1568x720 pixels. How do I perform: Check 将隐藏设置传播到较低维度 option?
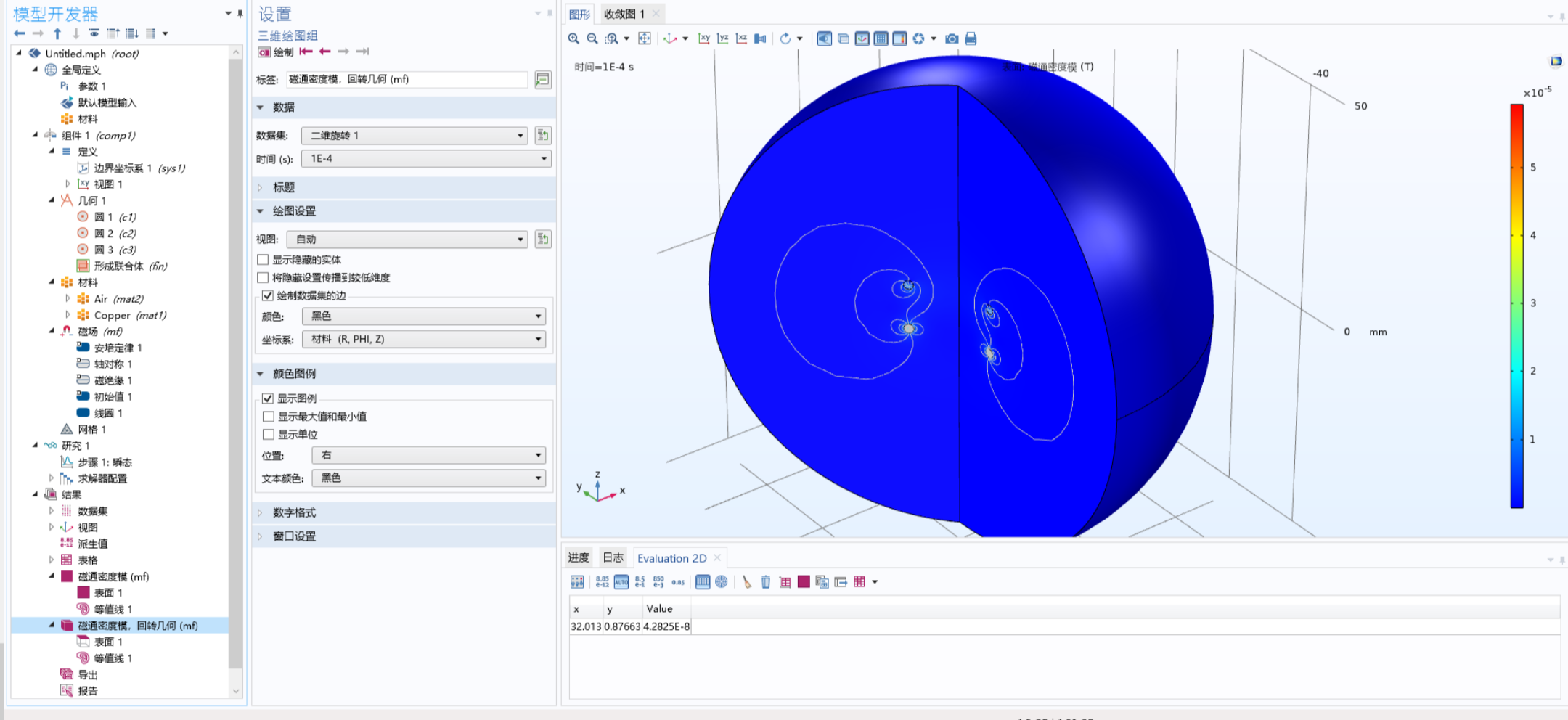[263, 277]
